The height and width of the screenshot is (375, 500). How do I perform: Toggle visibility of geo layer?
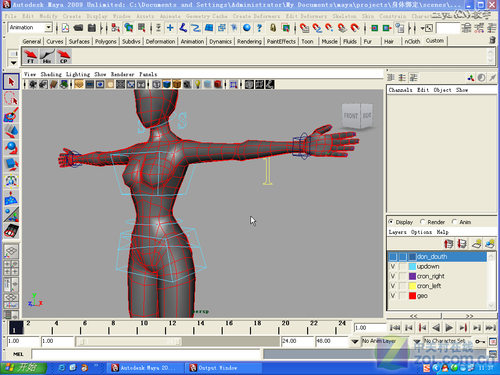click(393, 296)
